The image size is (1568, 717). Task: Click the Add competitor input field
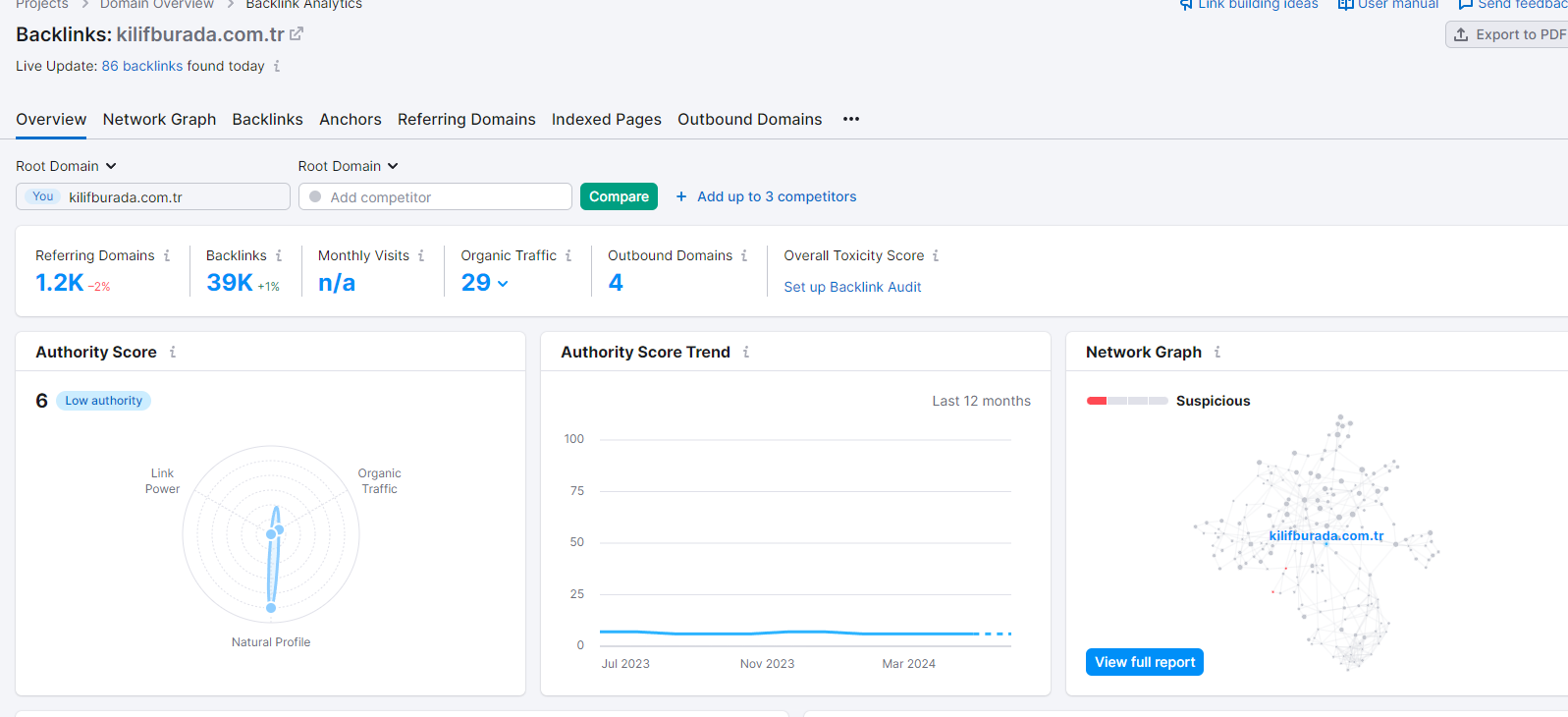click(435, 196)
